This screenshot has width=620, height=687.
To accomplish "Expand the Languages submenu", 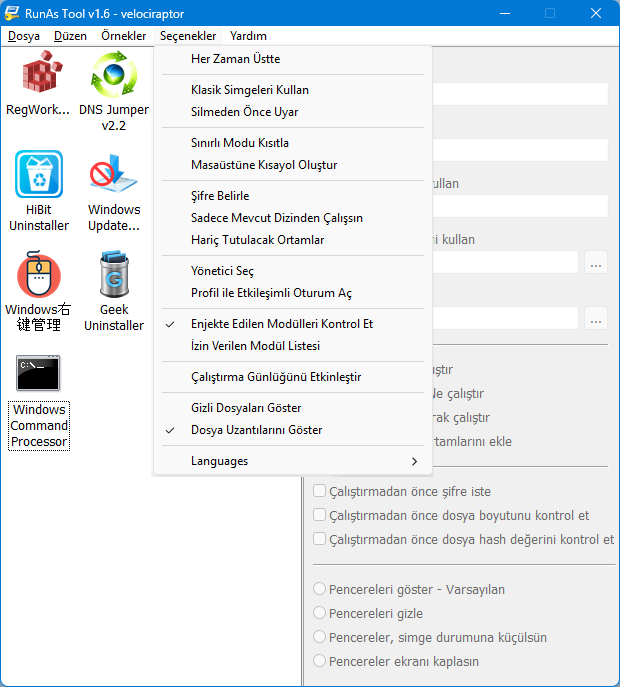I will [x=293, y=461].
